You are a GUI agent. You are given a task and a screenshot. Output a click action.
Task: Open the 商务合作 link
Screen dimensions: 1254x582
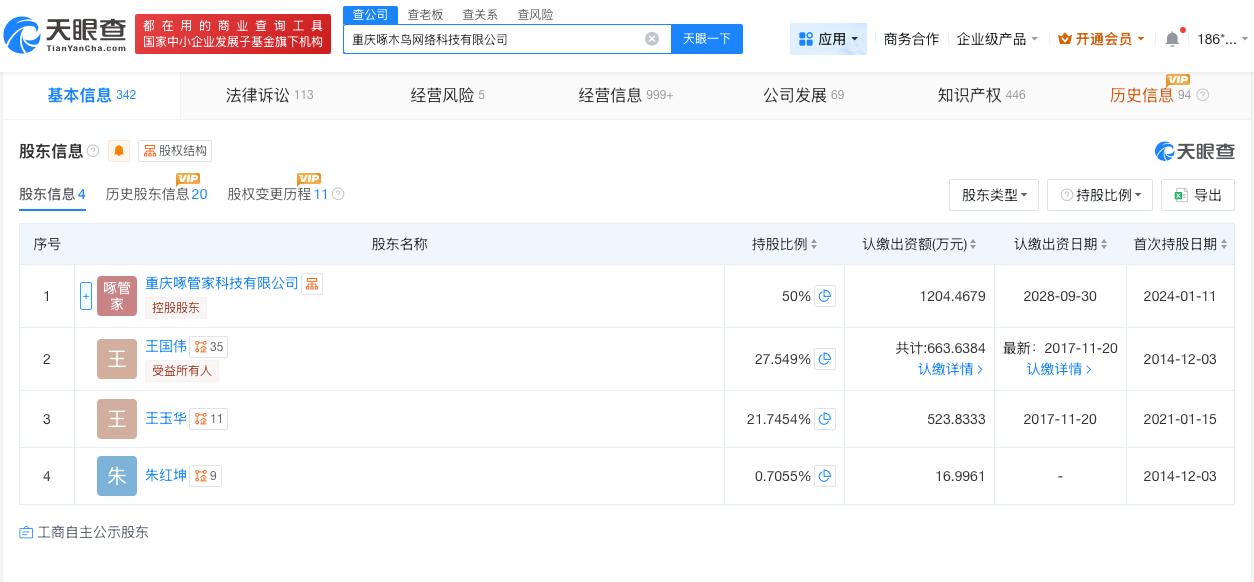click(911, 39)
